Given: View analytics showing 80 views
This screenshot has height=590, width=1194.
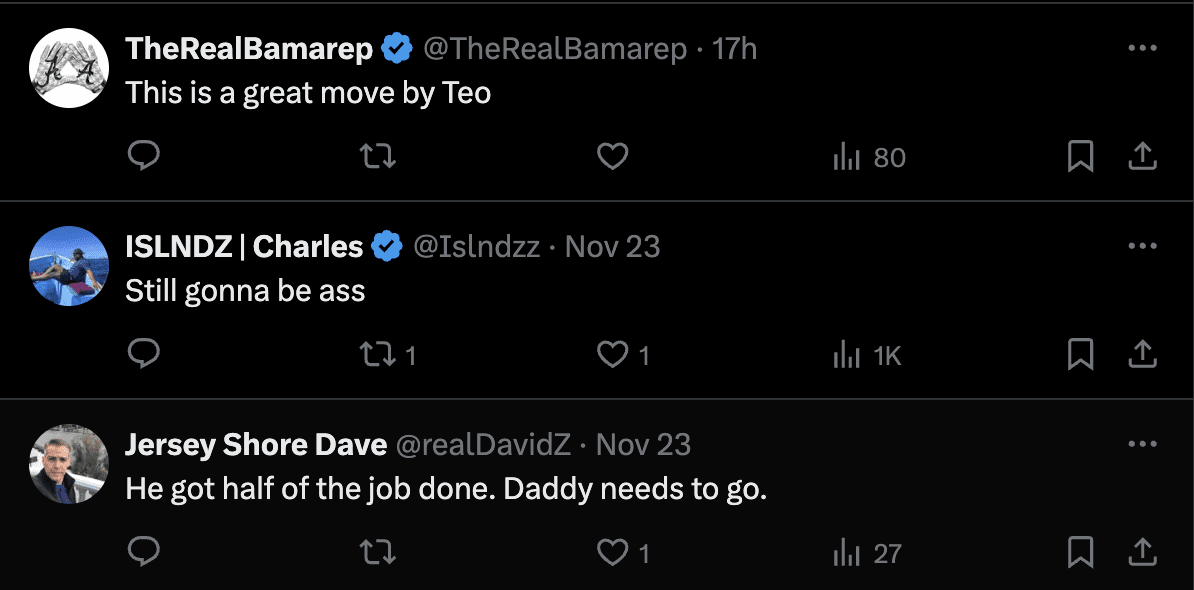Looking at the screenshot, I should 870,158.
